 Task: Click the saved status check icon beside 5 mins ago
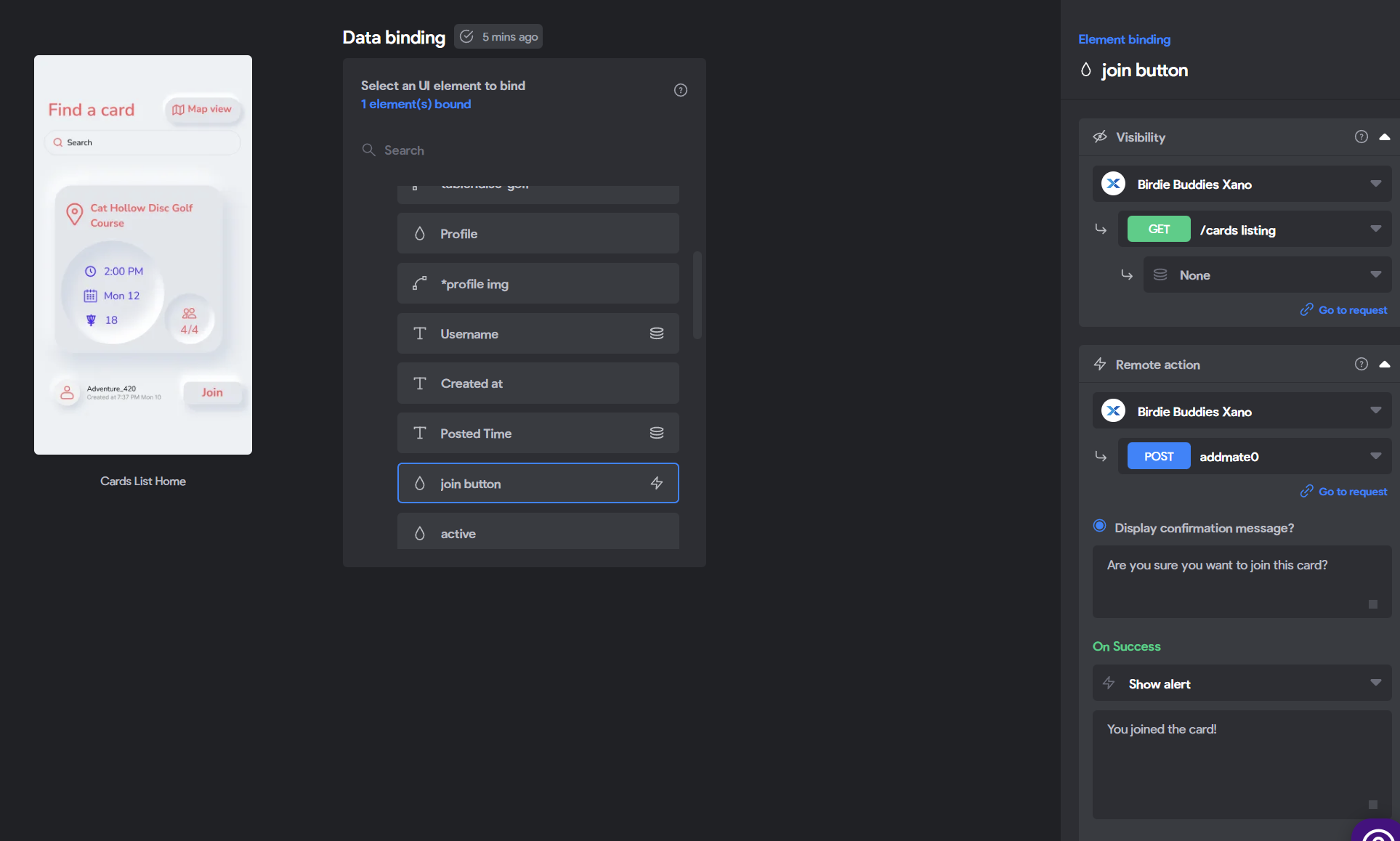coord(466,36)
